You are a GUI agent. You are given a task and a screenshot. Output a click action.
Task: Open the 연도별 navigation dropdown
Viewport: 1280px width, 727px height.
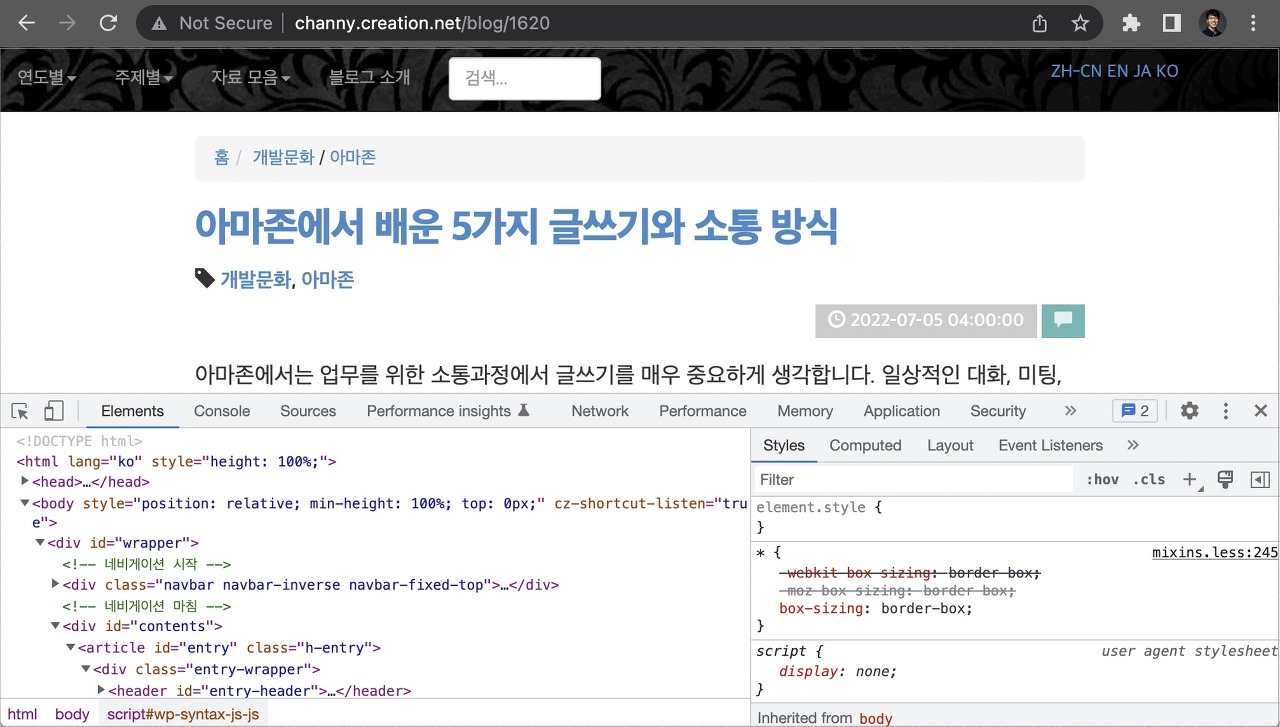[x=47, y=77]
